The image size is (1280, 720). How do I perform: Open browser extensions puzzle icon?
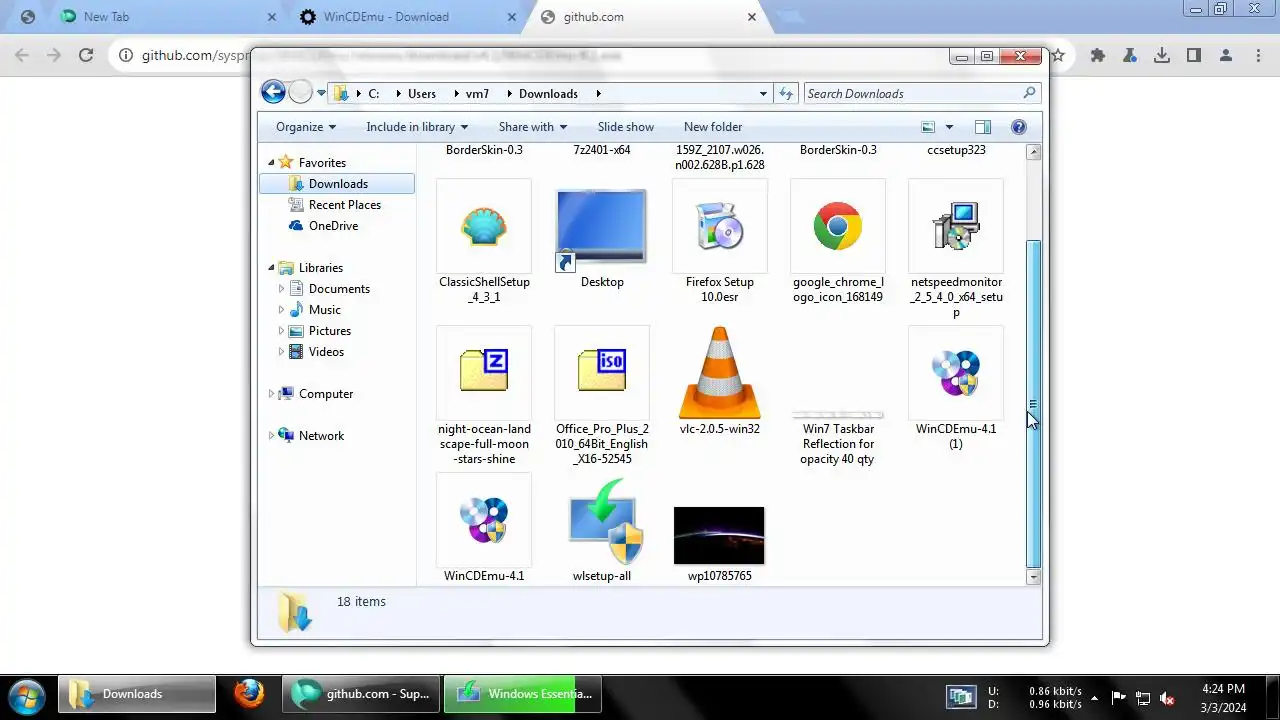1098,56
